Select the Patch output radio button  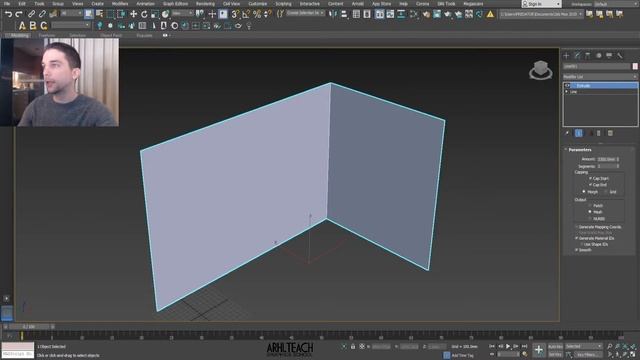[590, 206]
